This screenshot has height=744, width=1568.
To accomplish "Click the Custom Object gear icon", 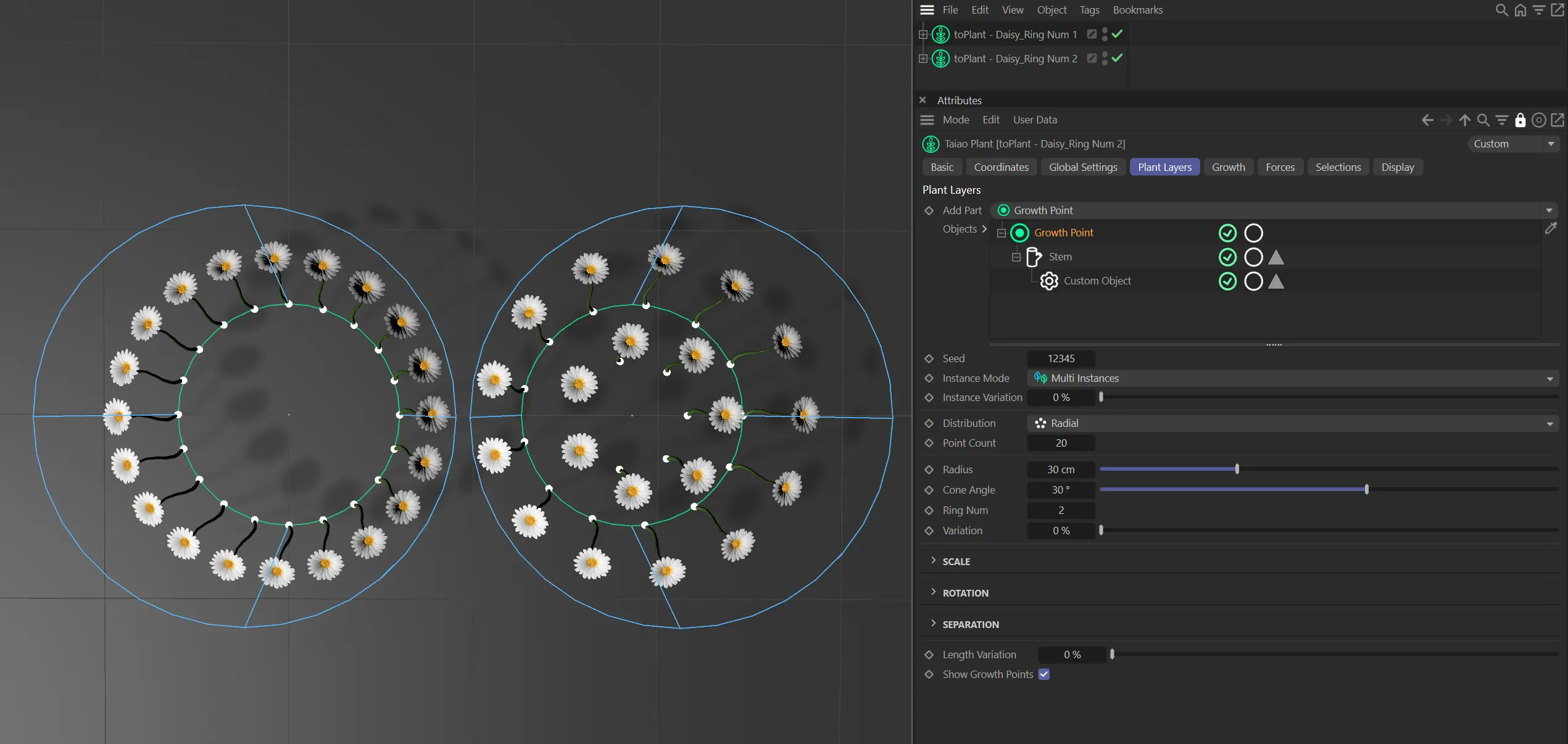I will [1048, 281].
